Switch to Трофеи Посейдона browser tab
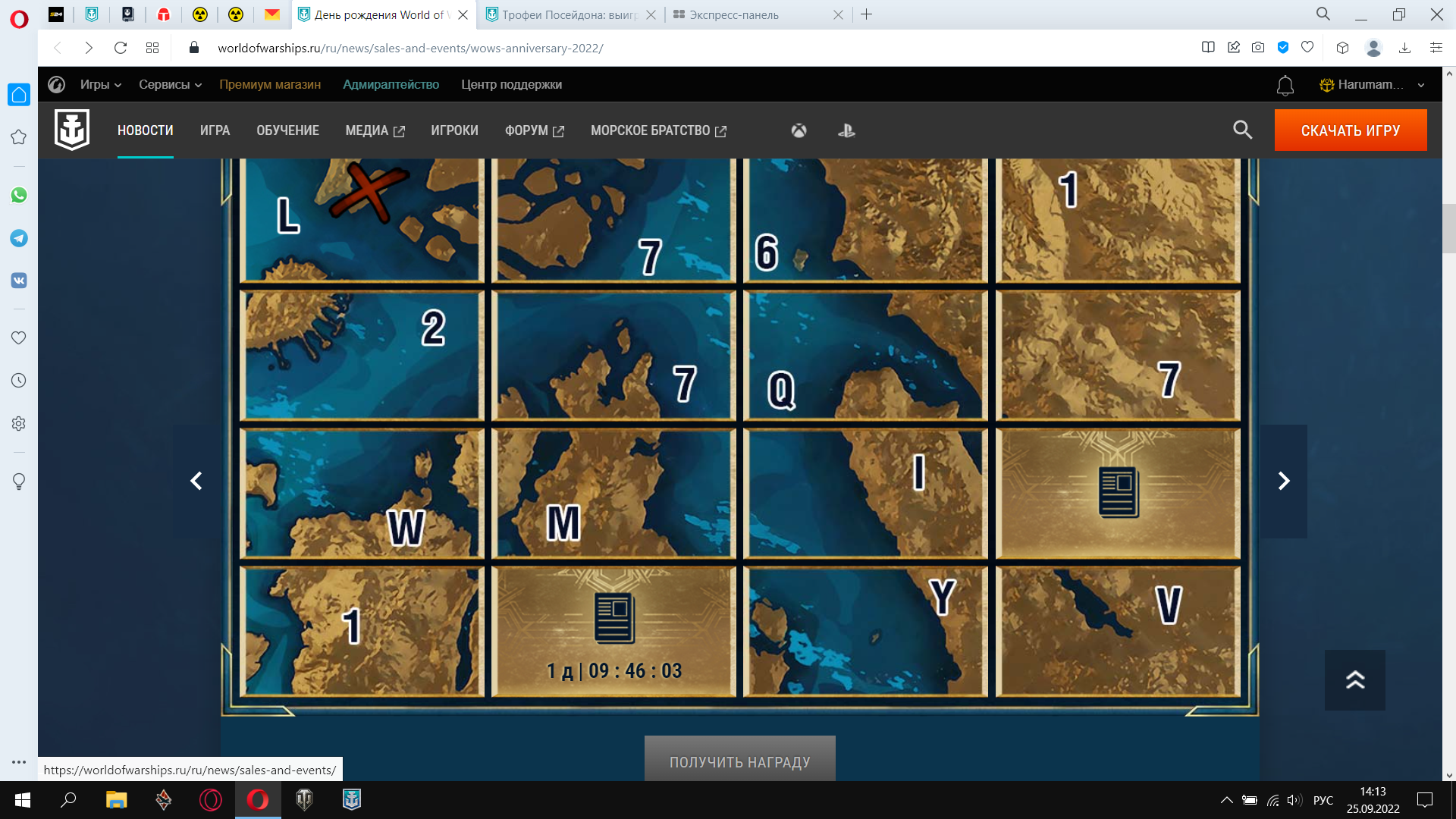This screenshot has height=819, width=1456. pyautogui.click(x=569, y=14)
